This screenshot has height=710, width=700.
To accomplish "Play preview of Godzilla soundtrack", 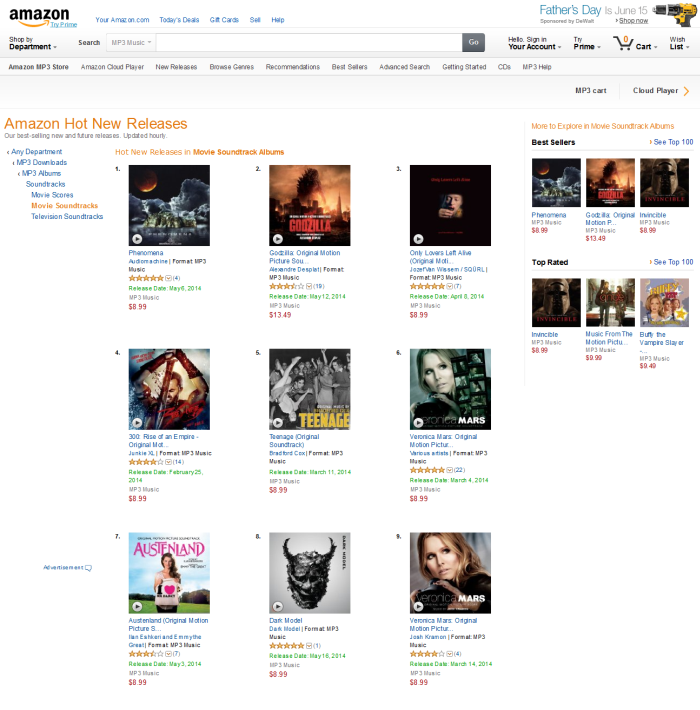I will click(278, 239).
